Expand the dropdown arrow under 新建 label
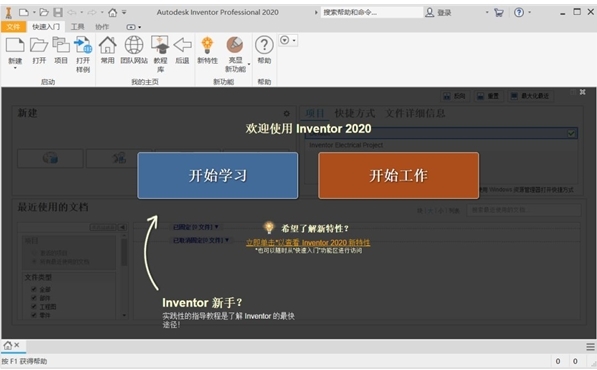This screenshot has height=370, width=597. pos(15,68)
